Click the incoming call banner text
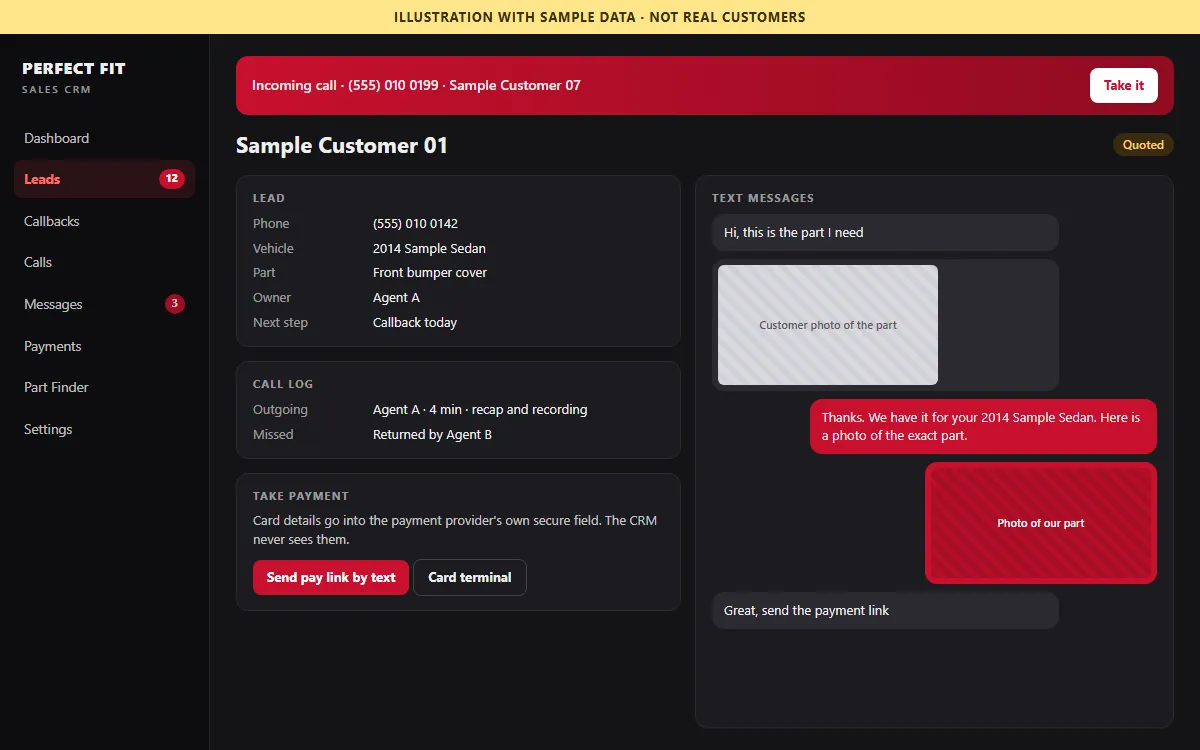This screenshot has height=750, width=1200. (x=416, y=85)
